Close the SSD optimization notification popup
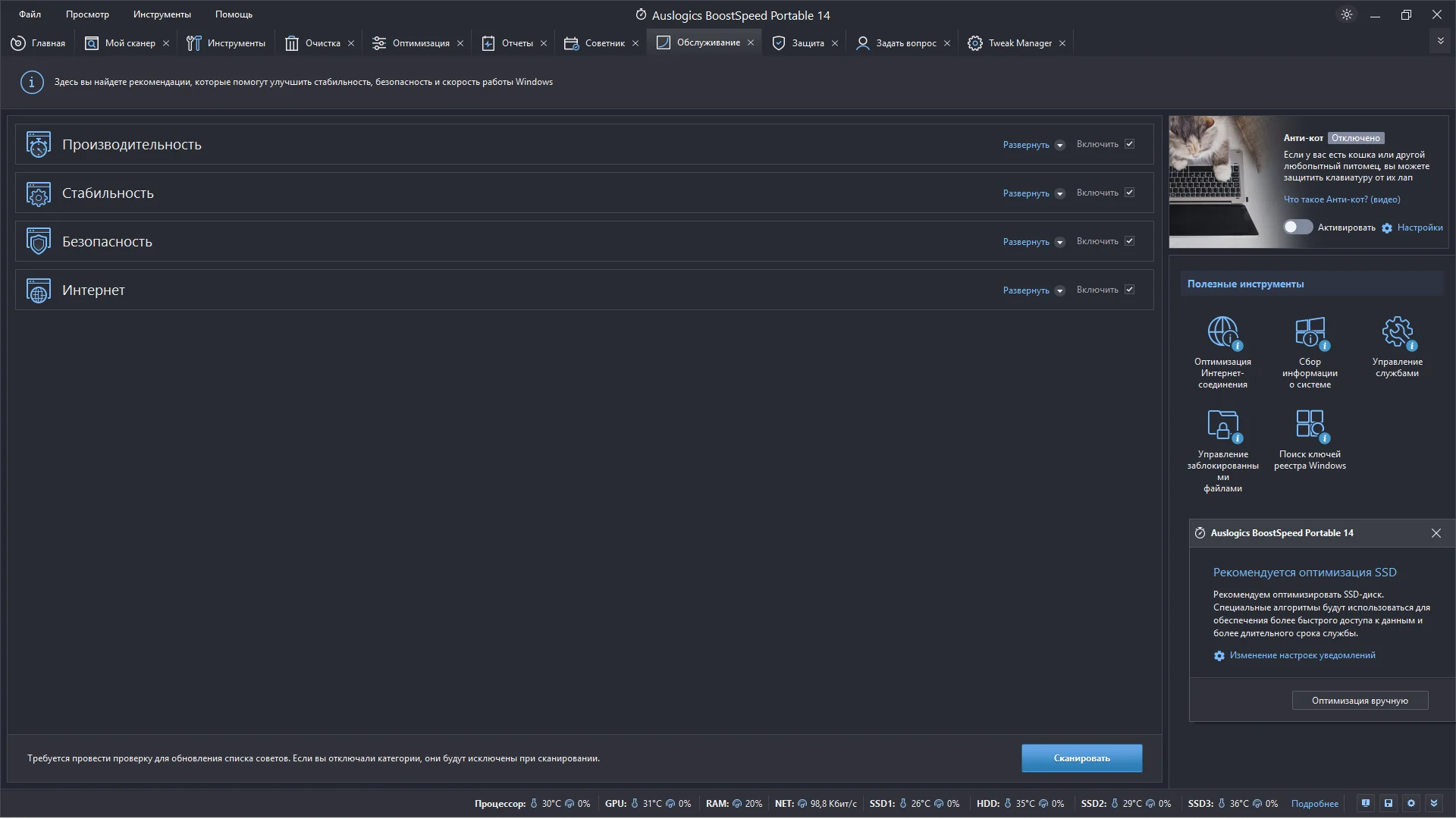Screen dimensions: 1456x819 [1436, 533]
